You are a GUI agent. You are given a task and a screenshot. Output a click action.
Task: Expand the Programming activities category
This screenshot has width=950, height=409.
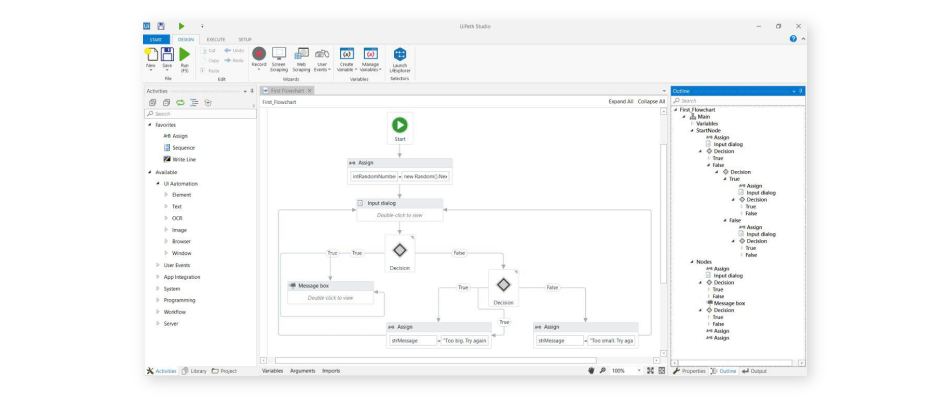[158, 300]
